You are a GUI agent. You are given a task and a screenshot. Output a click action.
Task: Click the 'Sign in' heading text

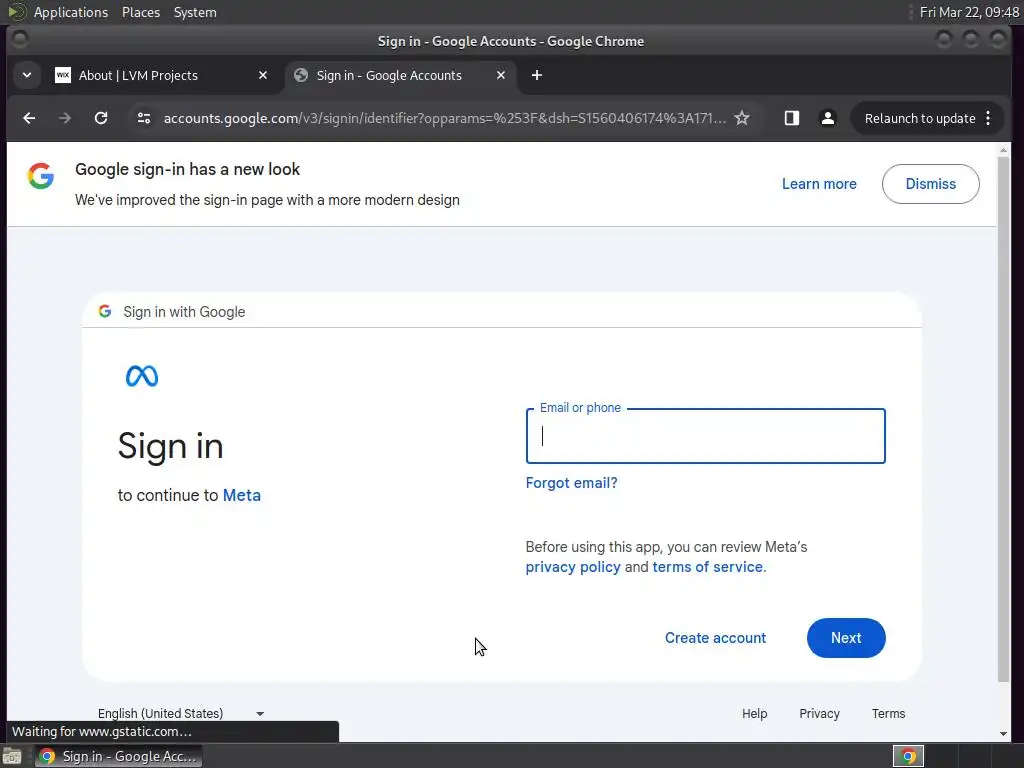pos(170,446)
